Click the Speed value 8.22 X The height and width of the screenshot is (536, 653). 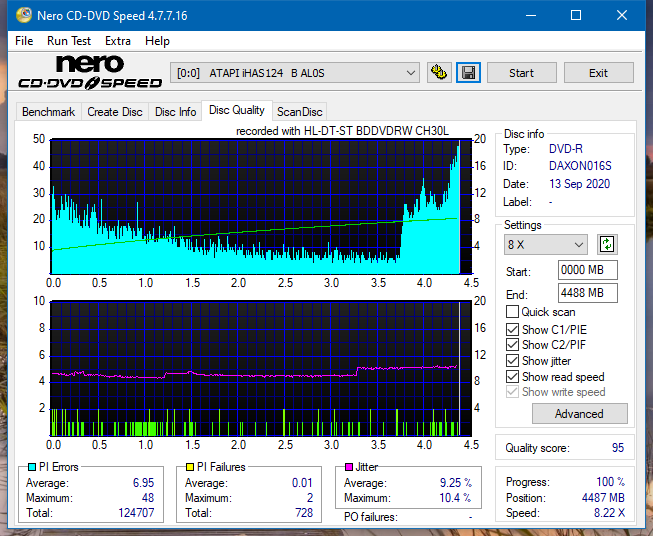[609, 513]
